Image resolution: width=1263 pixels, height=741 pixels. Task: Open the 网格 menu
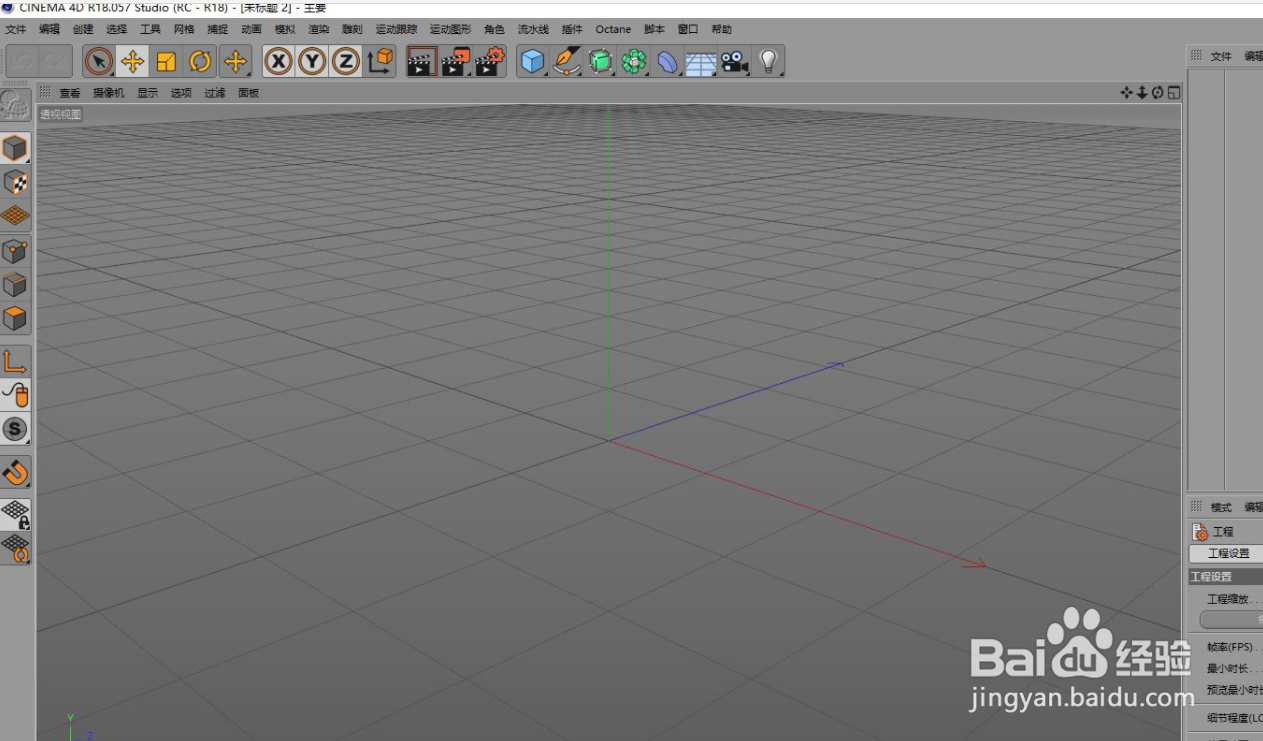tap(184, 30)
